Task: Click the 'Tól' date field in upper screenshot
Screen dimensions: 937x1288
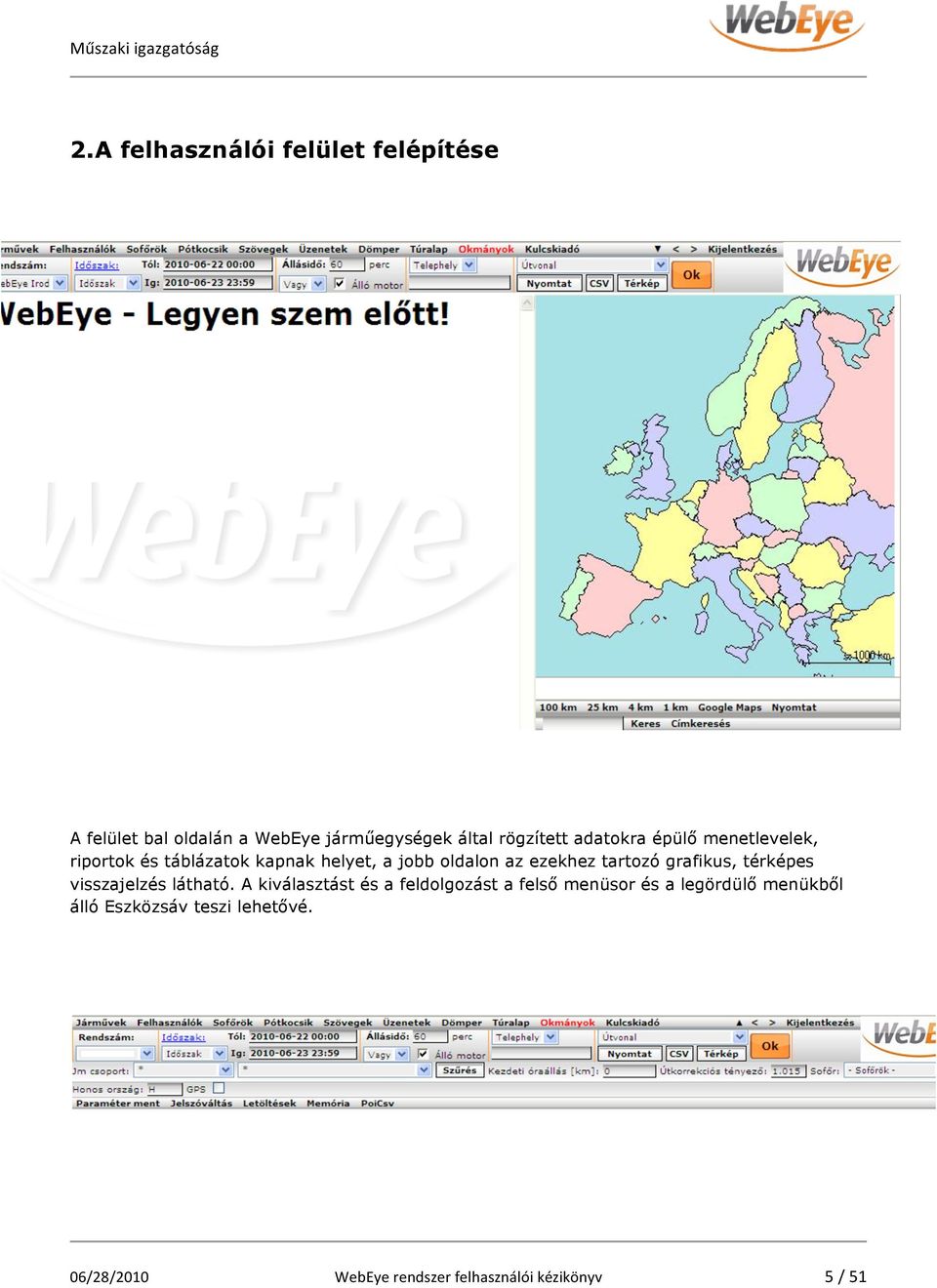Action: (x=218, y=265)
